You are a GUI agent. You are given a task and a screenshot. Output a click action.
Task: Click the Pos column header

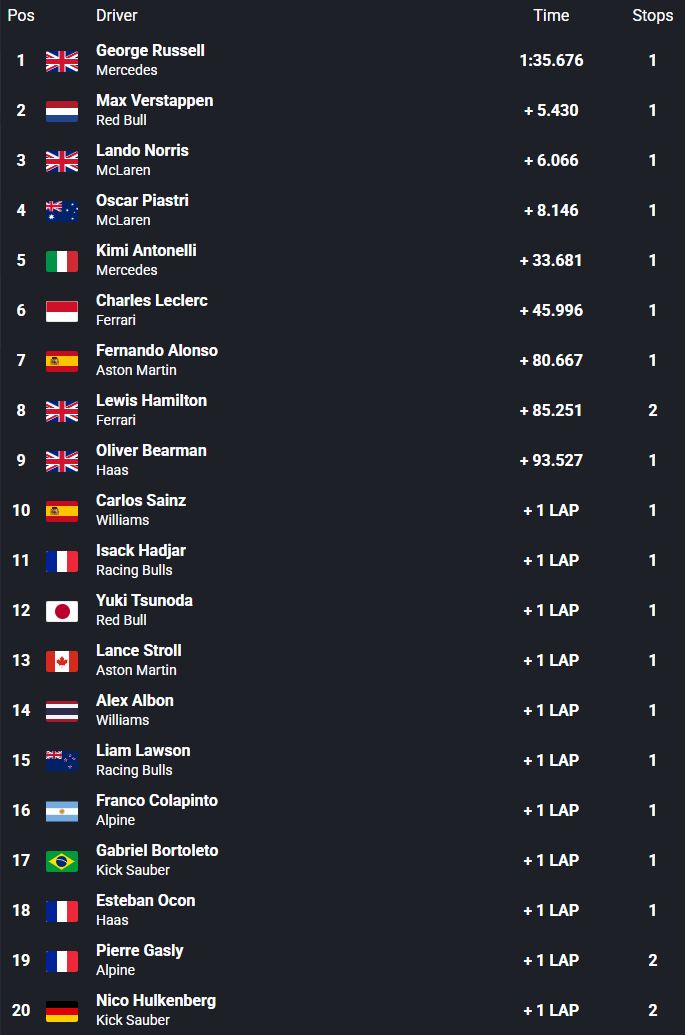[x=21, y=15]
